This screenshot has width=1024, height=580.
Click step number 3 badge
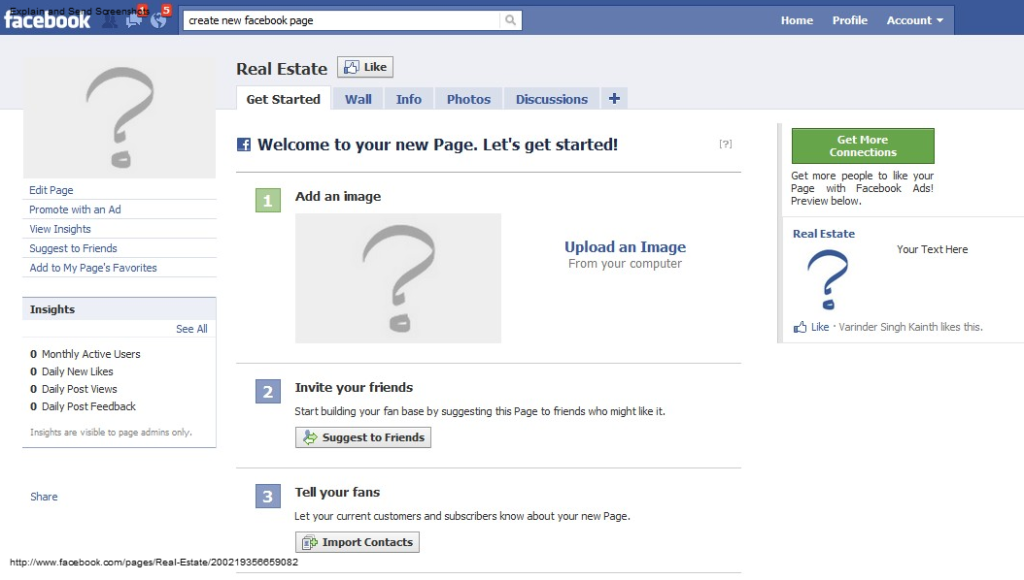coord(268,496)
